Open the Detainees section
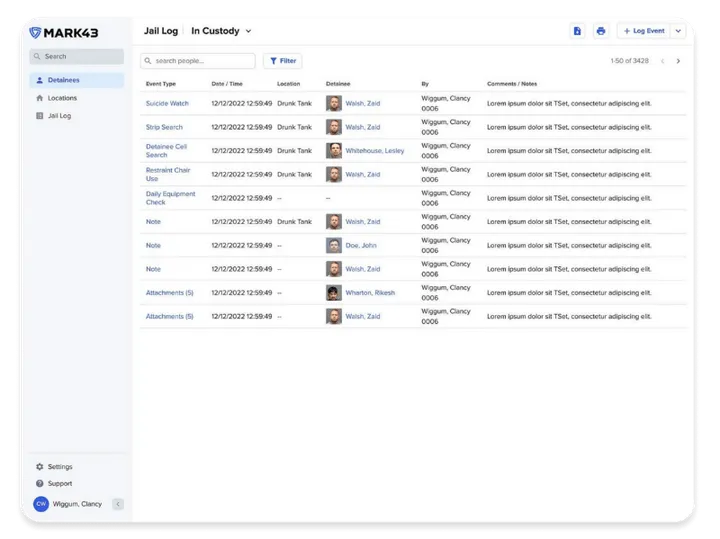The image size is (720, 539). 77,80
